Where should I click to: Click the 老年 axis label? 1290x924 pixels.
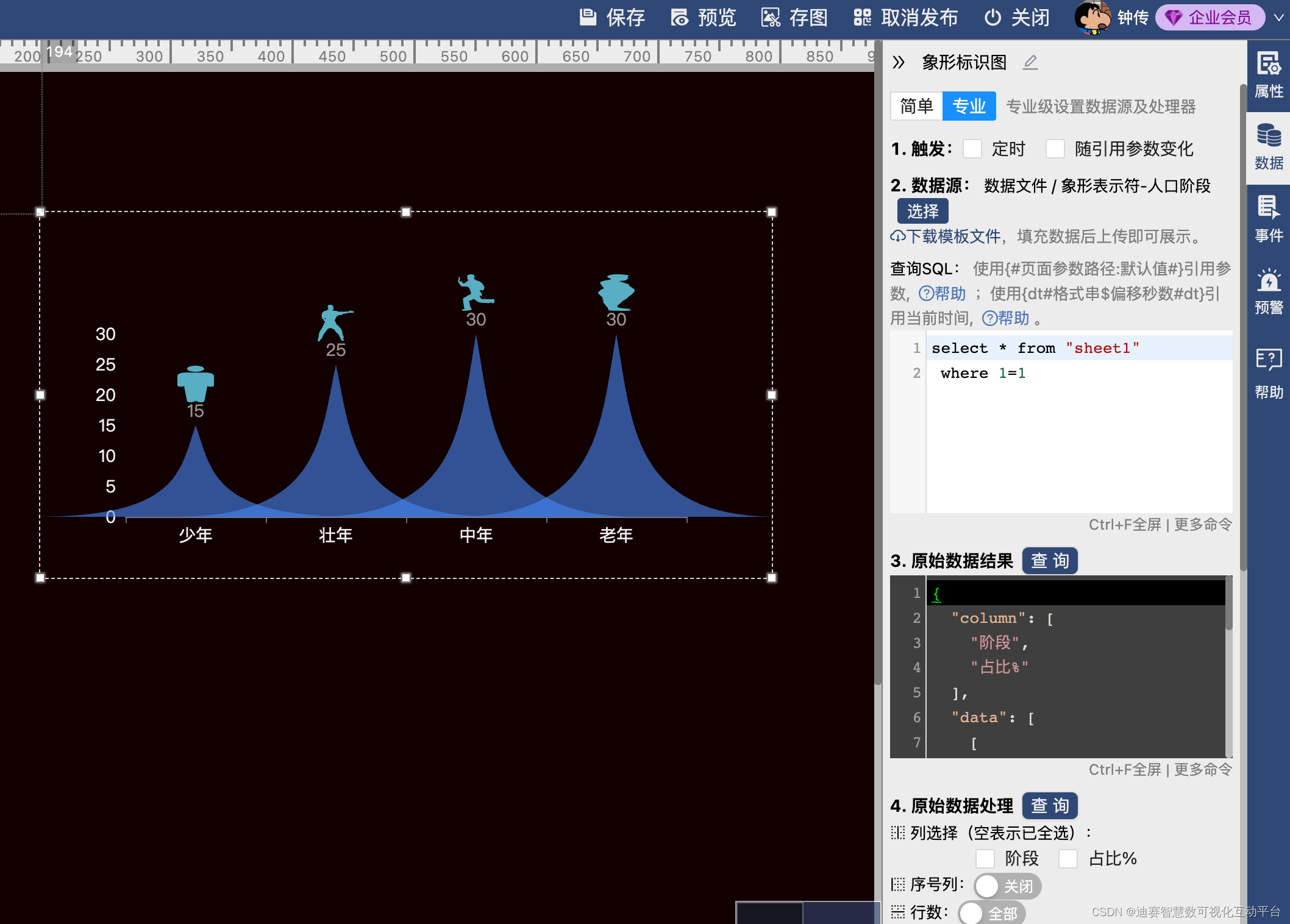coord(616,535)
